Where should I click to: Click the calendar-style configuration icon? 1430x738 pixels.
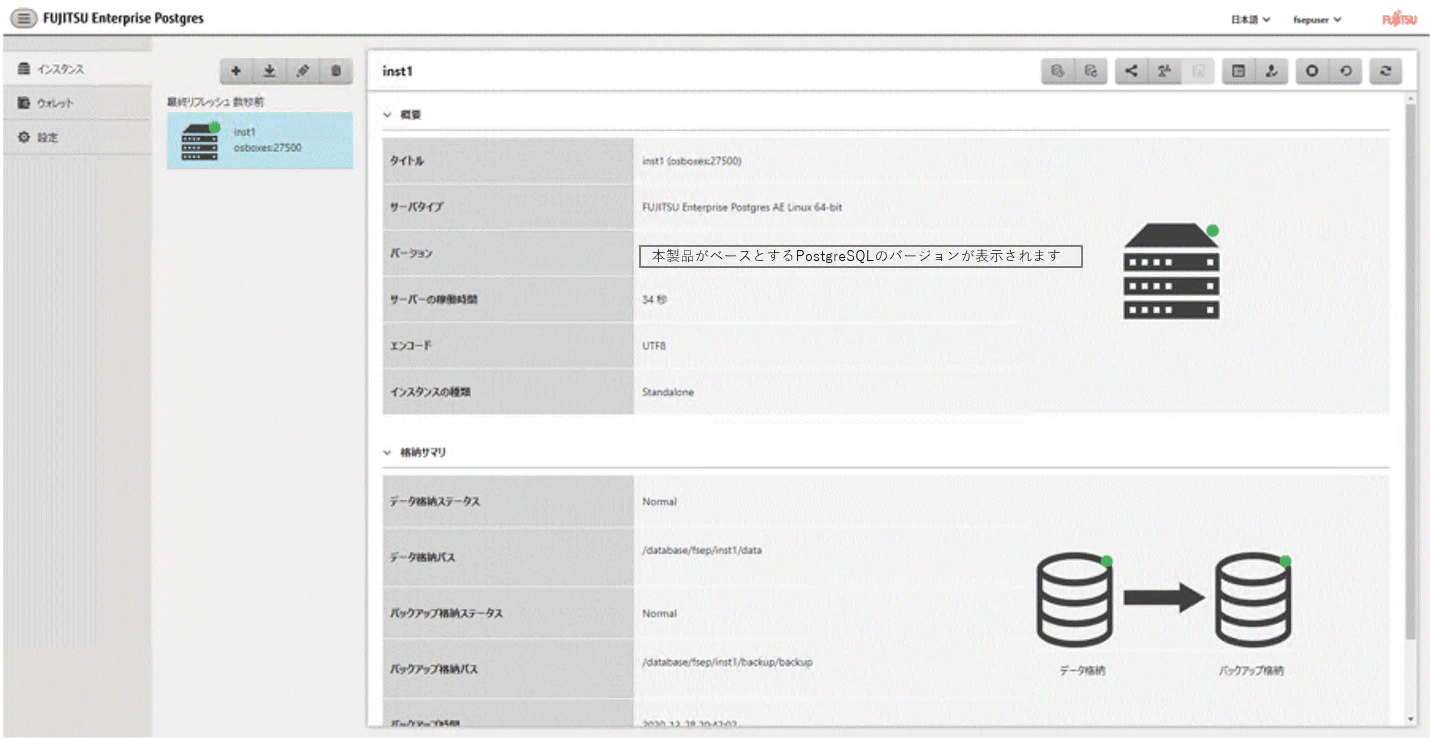tap(1238, 71)
